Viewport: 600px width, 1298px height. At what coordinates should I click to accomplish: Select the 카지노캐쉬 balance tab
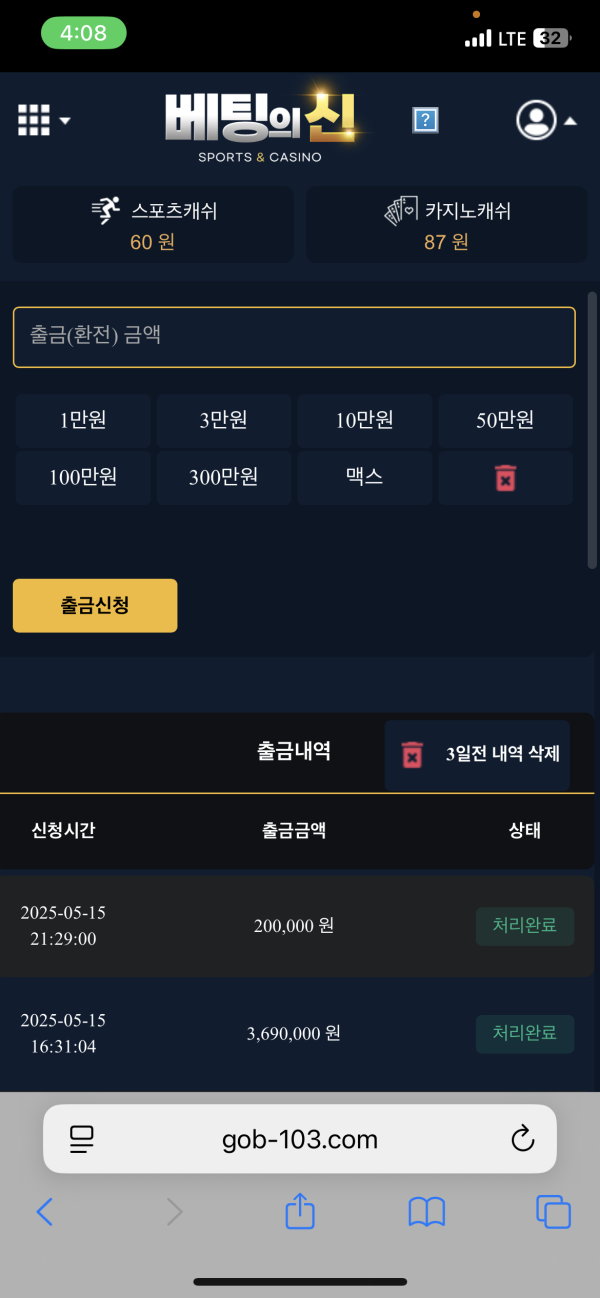click(446, 225)
